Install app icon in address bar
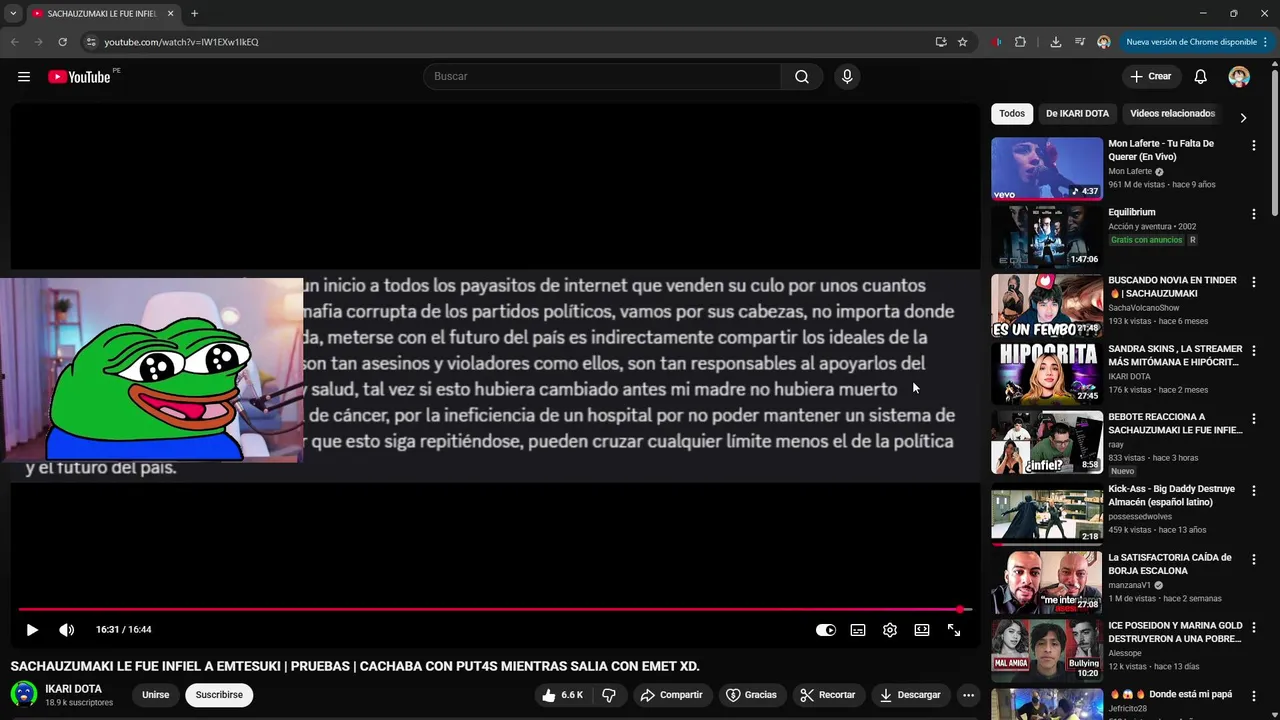The image size is (1280, 720). [941, 42]
